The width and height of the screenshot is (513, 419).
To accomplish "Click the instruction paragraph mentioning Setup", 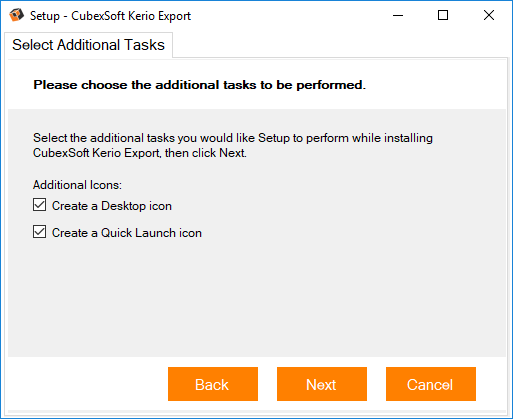I will 233,145.
